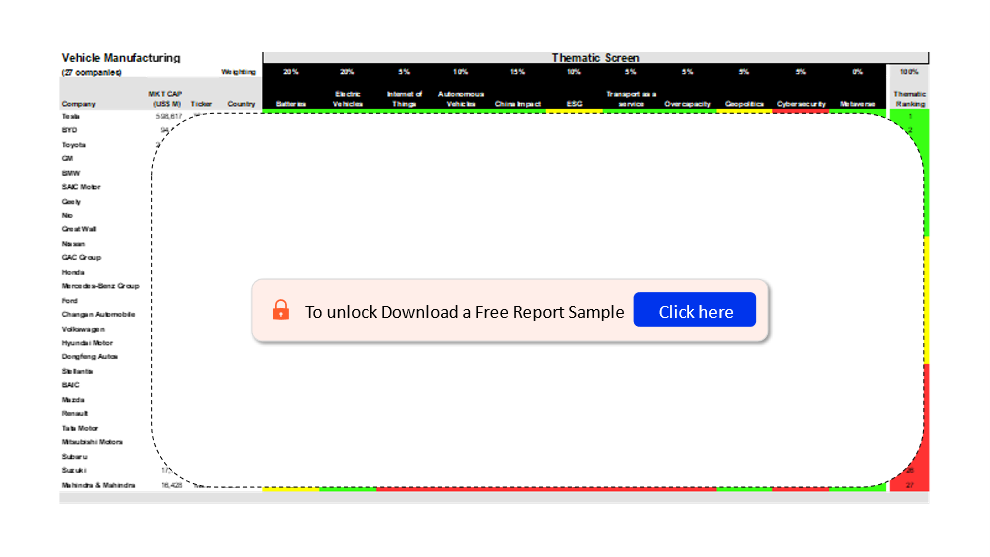Select the Mercedes-Benz Group row label
The image size is (990, 557).
point(100,286)
